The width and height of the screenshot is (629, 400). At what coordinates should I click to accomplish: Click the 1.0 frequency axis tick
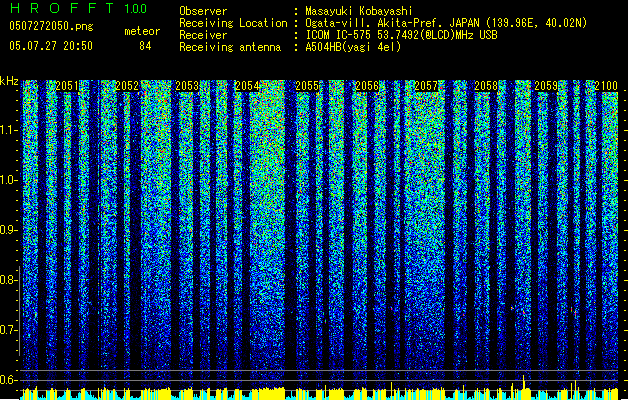pos(10,181)
